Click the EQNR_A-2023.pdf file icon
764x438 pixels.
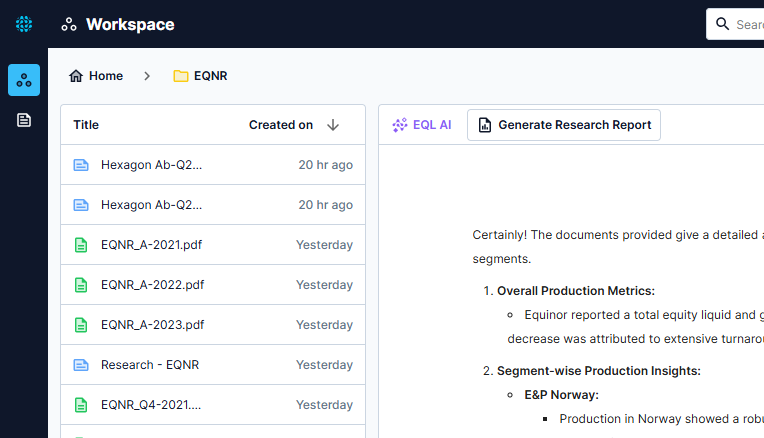tap(81, 324)
